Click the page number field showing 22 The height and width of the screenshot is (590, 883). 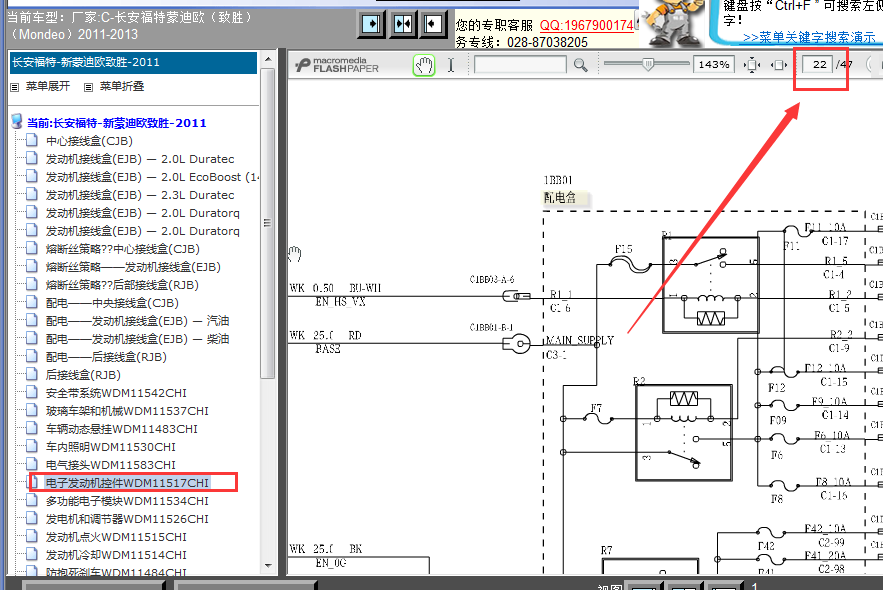819,65
